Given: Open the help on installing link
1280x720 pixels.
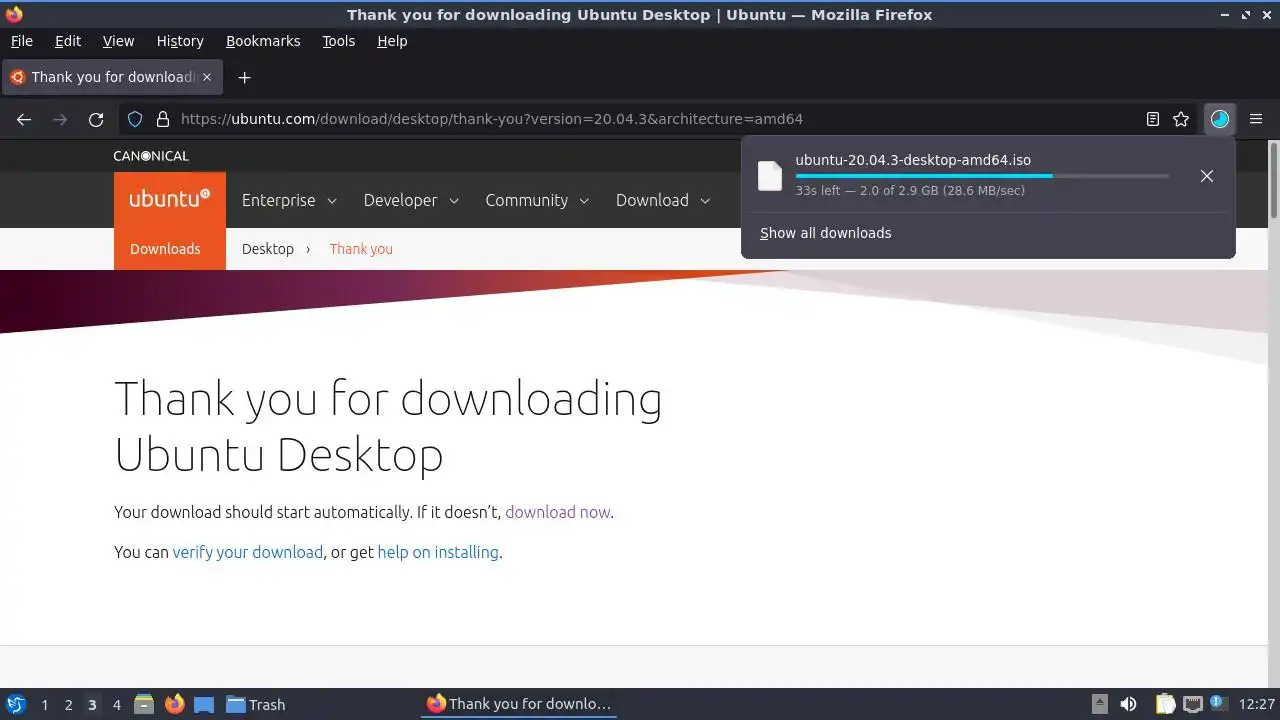Looking at the screenshot, I should pos(438,552).
